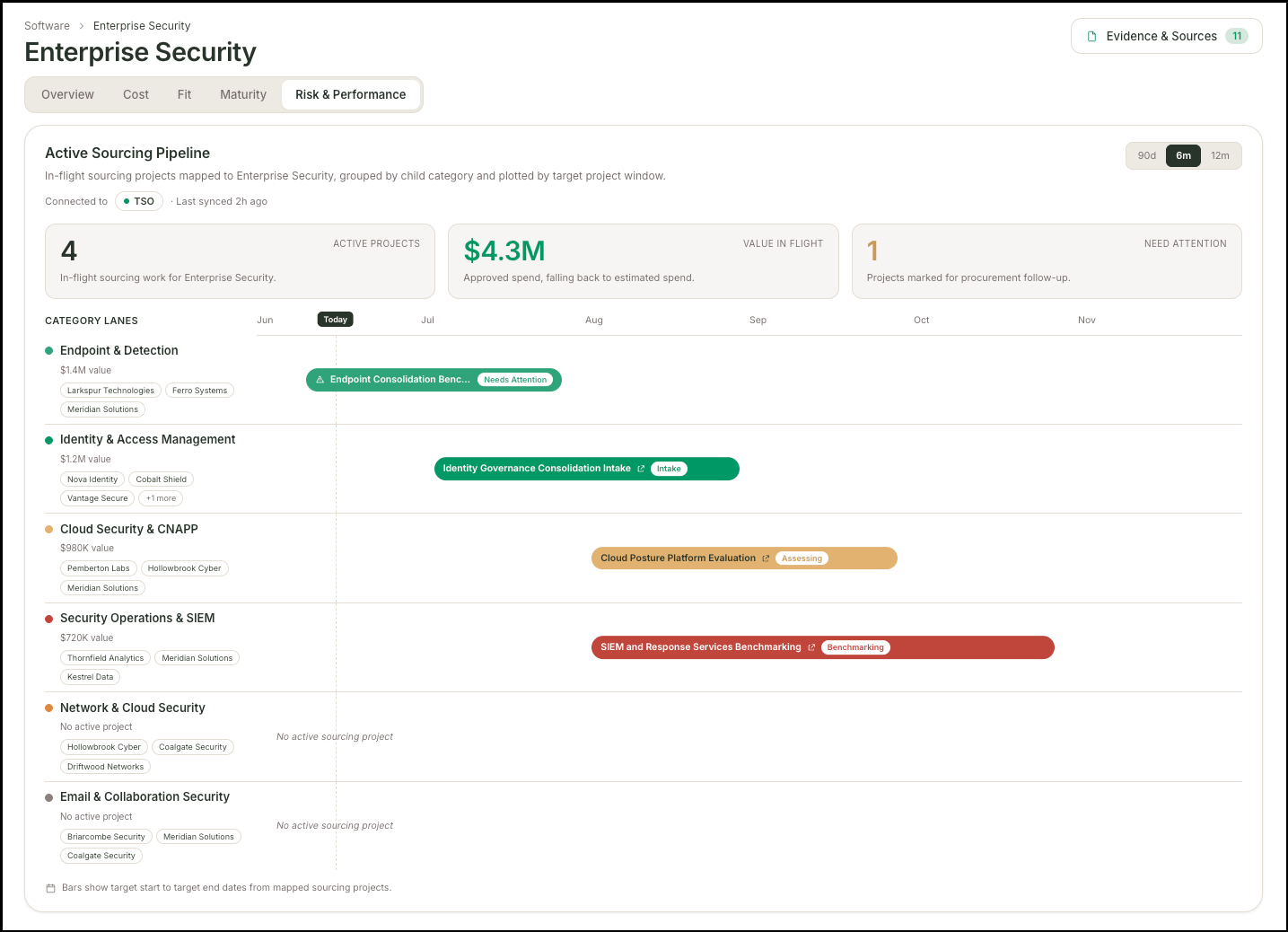Click the Pemberton Labs vendor chip
The width and height of the screenshot is (1288, 932).
click(x=99, y=568)
